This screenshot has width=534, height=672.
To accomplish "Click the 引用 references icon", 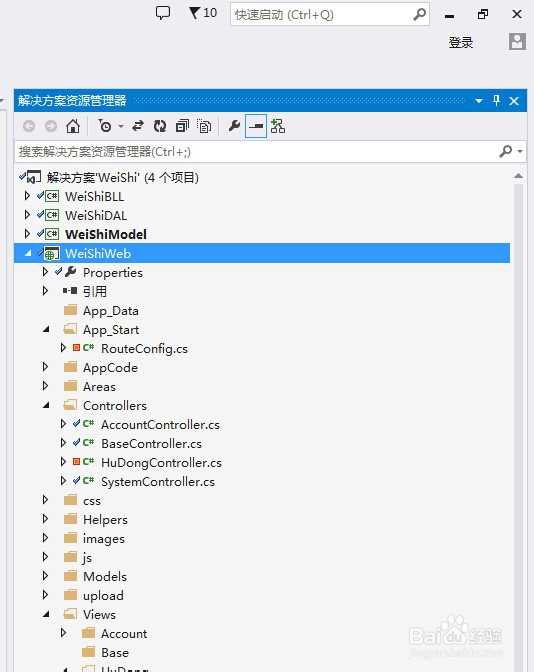I will point(70,291).
